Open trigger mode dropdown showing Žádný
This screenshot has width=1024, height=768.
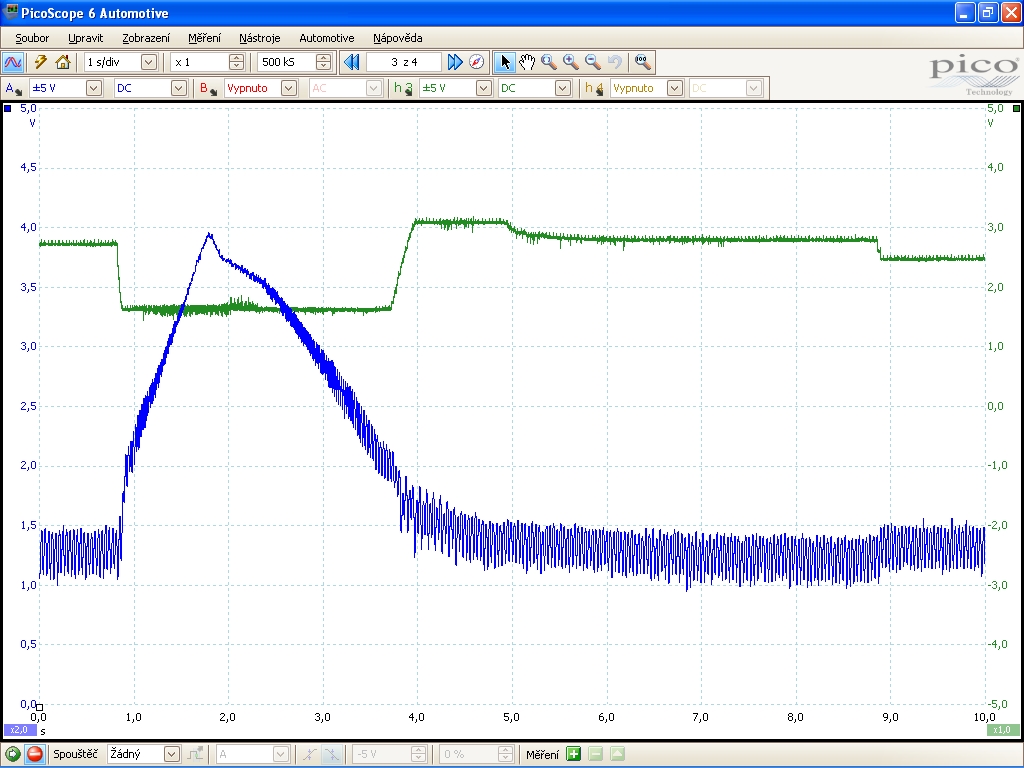click(171, 754)
